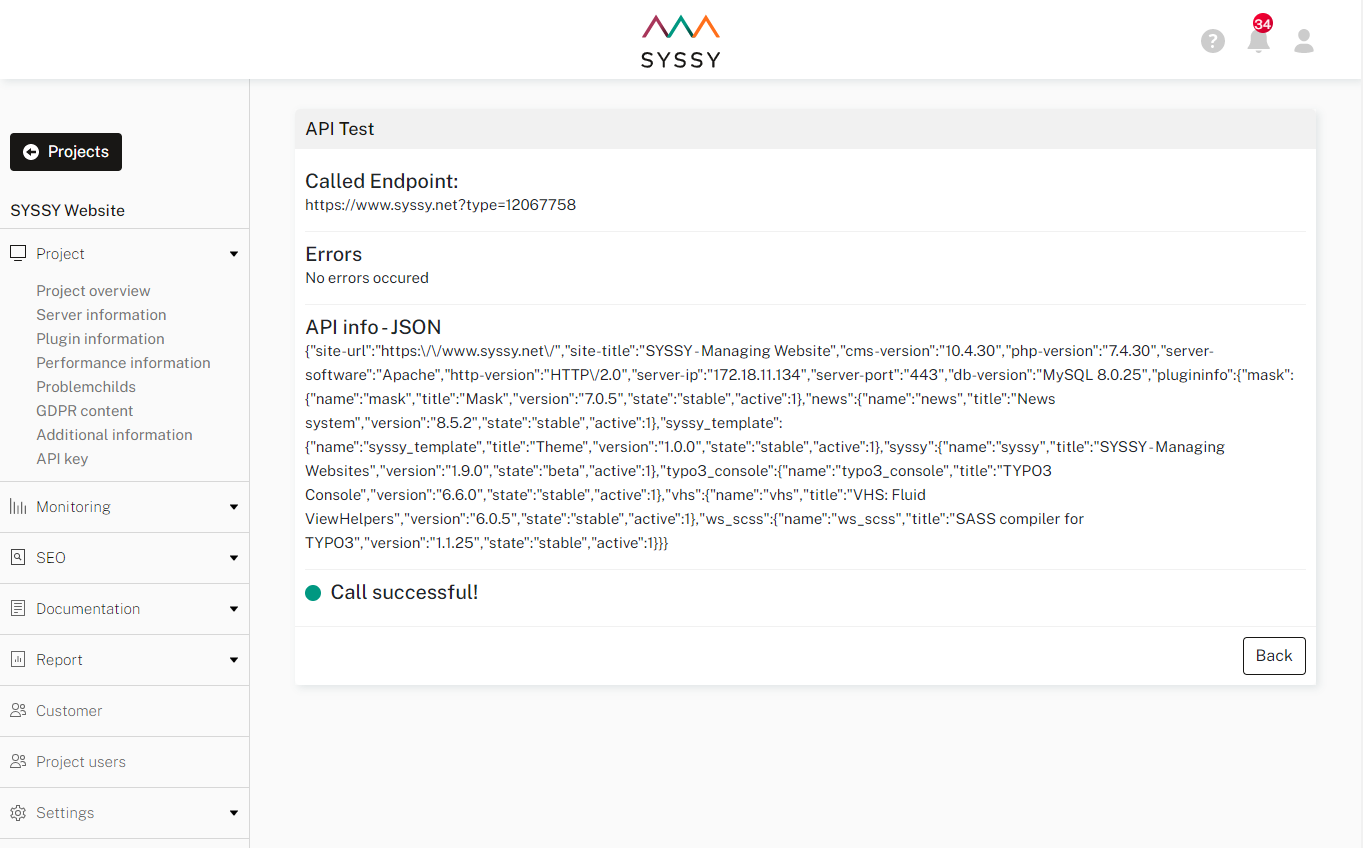
Task: Click the green Call successful status indicator
Action: pos(313,592)
